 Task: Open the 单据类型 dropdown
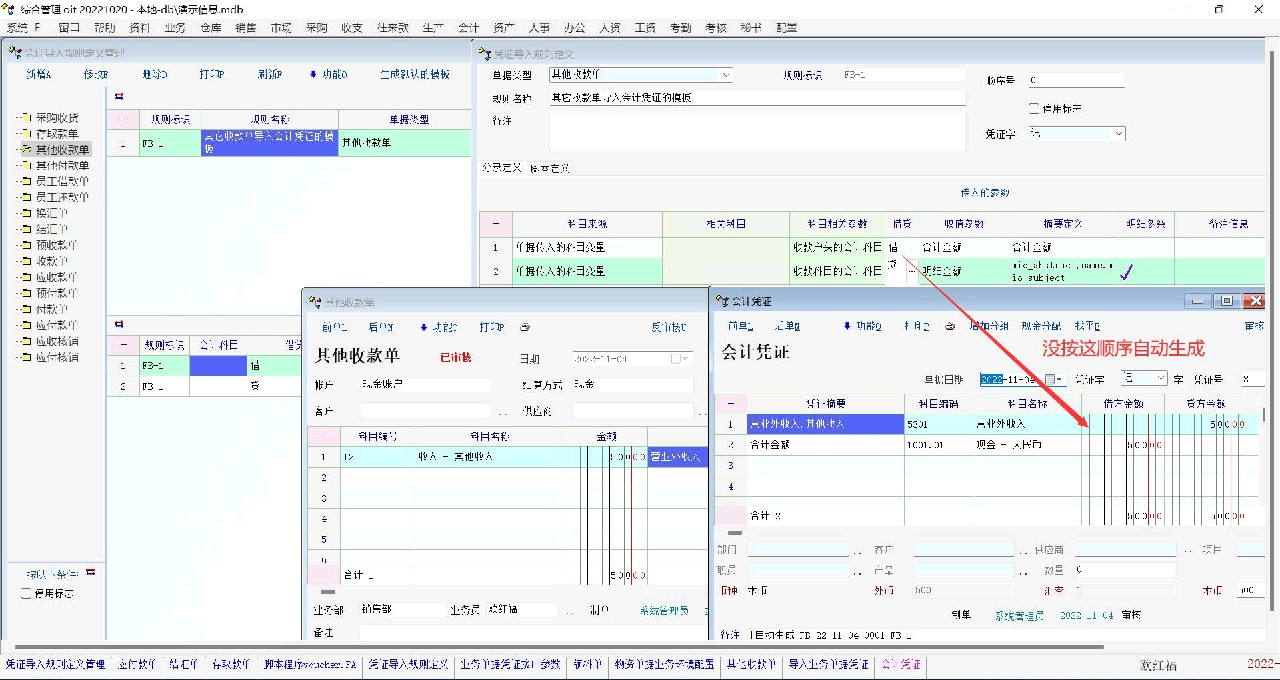click(725, 75)
